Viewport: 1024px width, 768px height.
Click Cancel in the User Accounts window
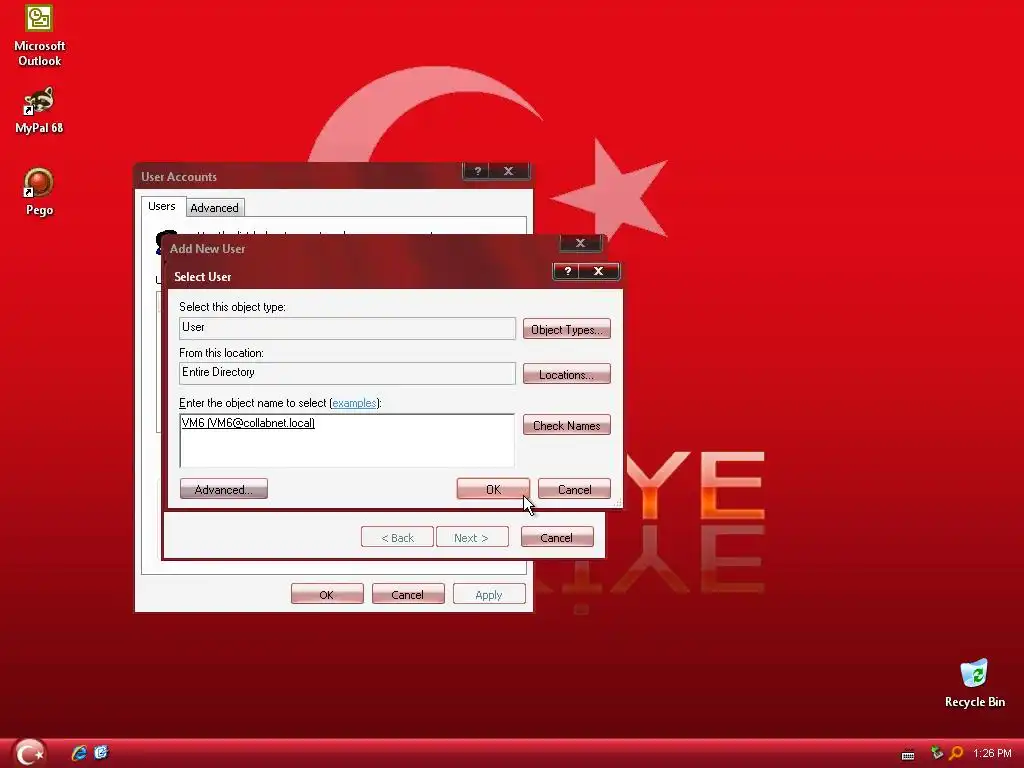408,594
